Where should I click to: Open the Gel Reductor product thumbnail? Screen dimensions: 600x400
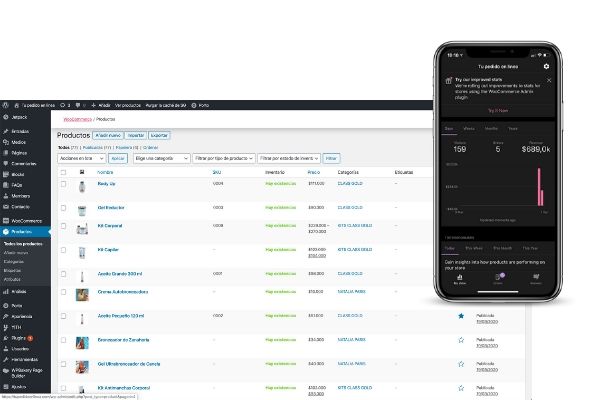[x=81, y=207]
